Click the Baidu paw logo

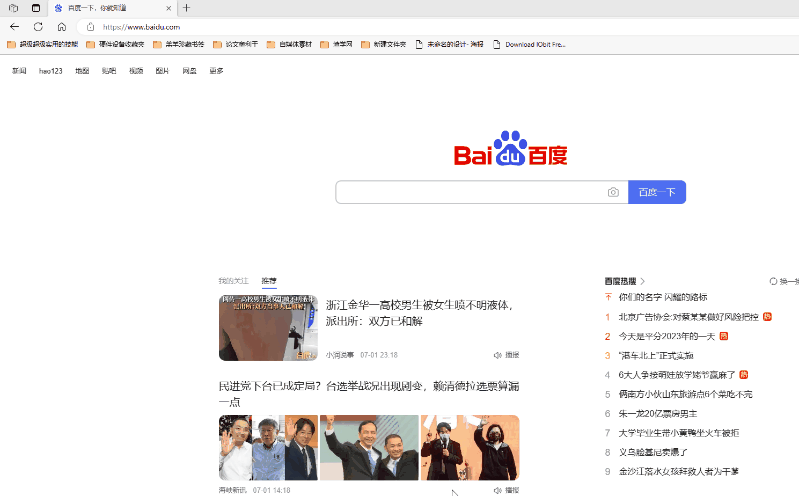click(511, 148)
